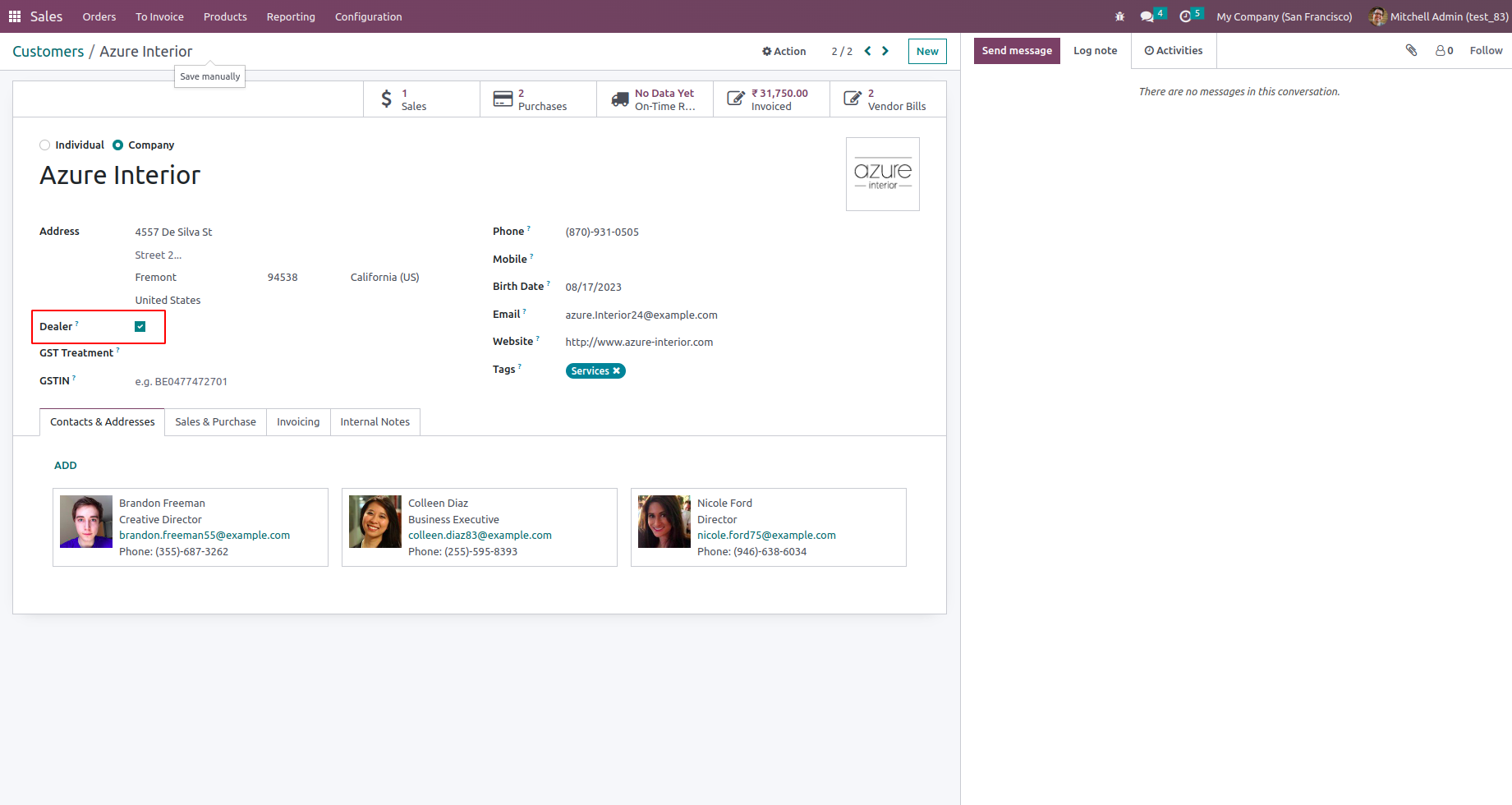Click the attachment paperclip icon

pyautogui.click(x=1411, y=50)
